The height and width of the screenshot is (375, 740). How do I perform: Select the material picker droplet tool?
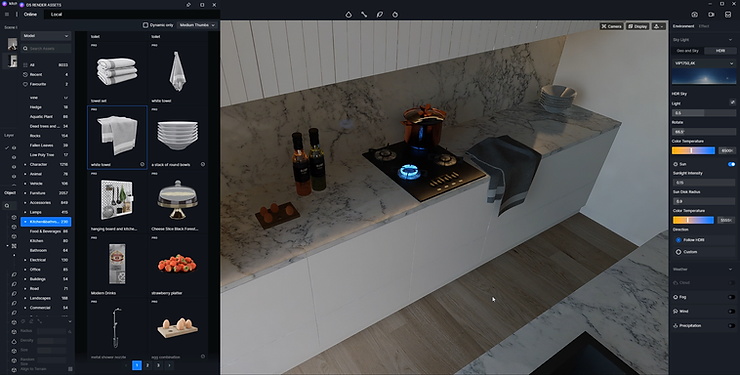click(x=348, y=15)
